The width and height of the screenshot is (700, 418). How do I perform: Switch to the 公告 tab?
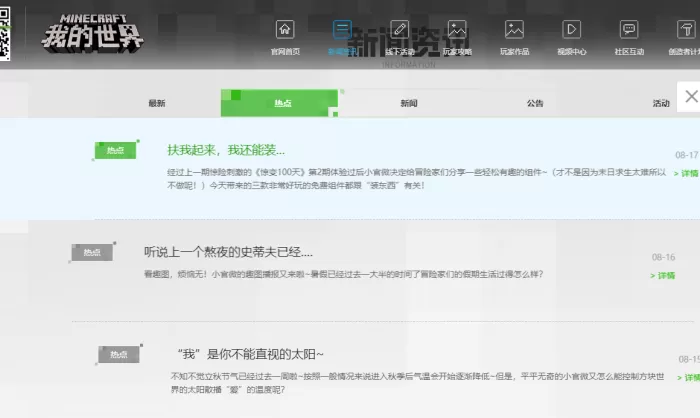click(x=535, y=103)
